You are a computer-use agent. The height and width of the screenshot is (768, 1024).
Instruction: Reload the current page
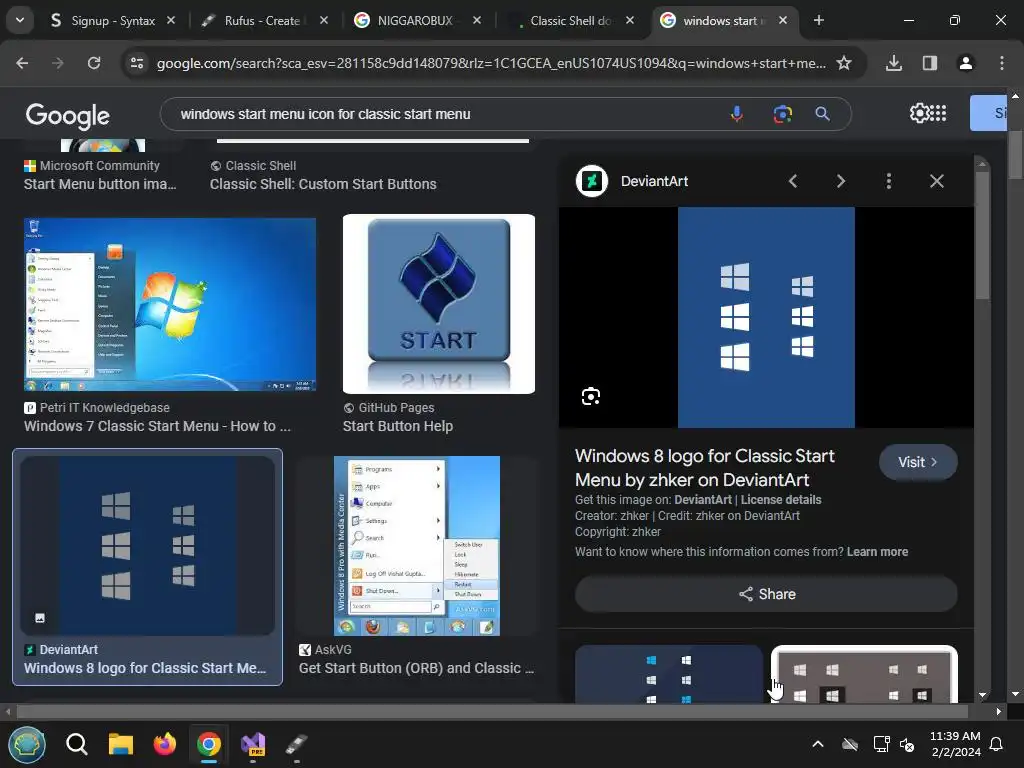coord(94,63)
